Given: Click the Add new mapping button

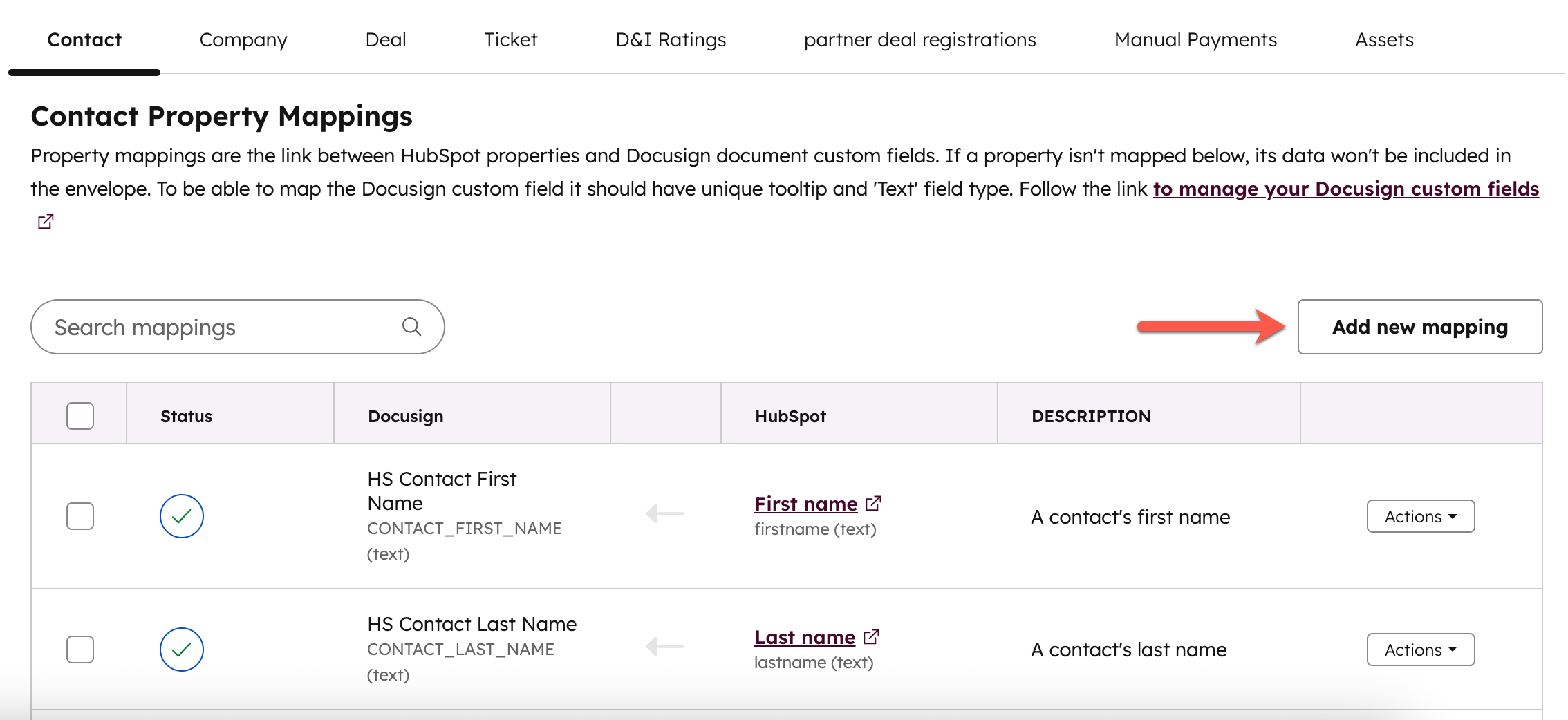Looking at the screenshot, I should (1419, 327).
